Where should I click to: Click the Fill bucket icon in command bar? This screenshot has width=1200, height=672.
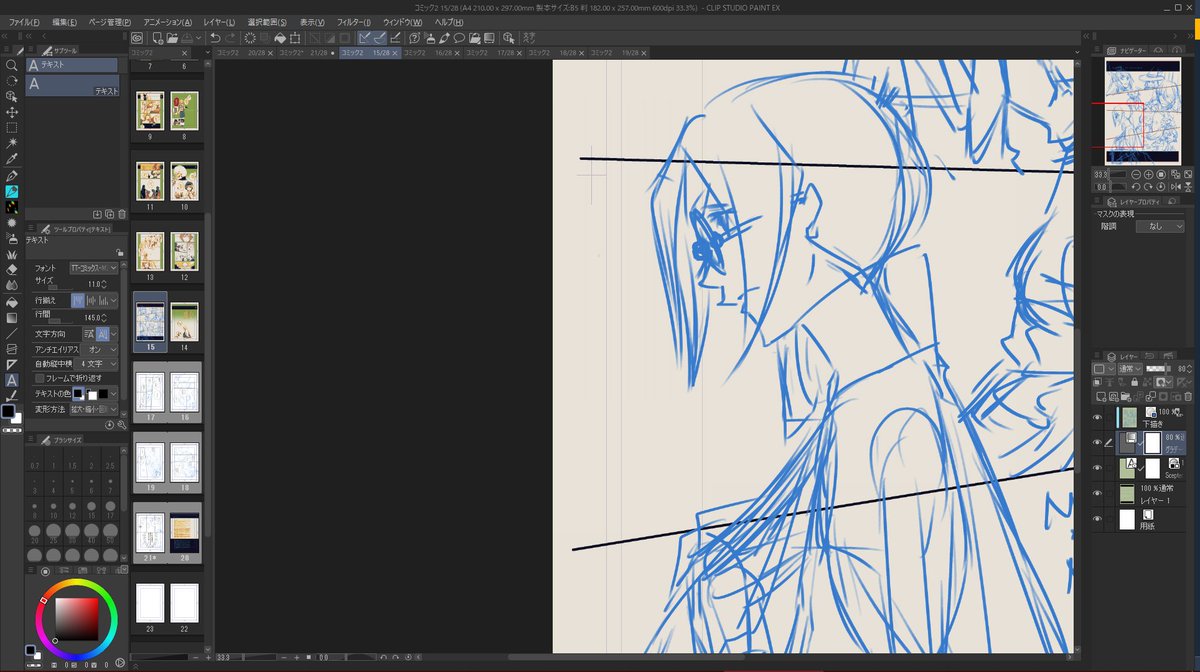(281, 38)
